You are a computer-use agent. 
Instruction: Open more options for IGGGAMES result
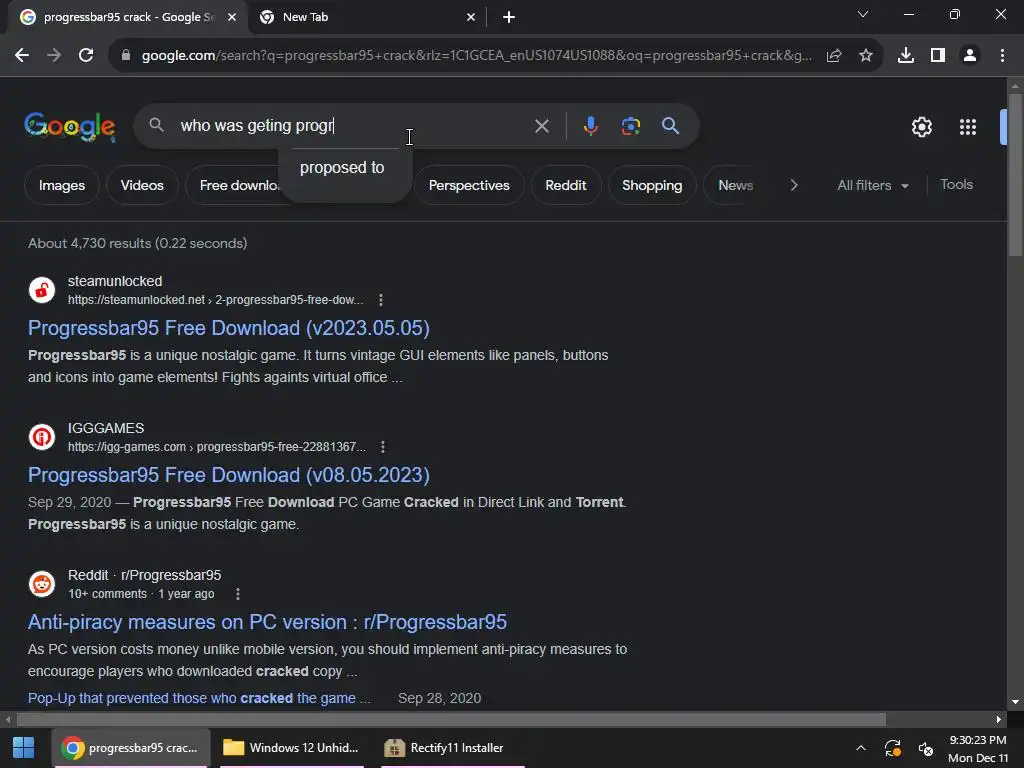[383, 447]
